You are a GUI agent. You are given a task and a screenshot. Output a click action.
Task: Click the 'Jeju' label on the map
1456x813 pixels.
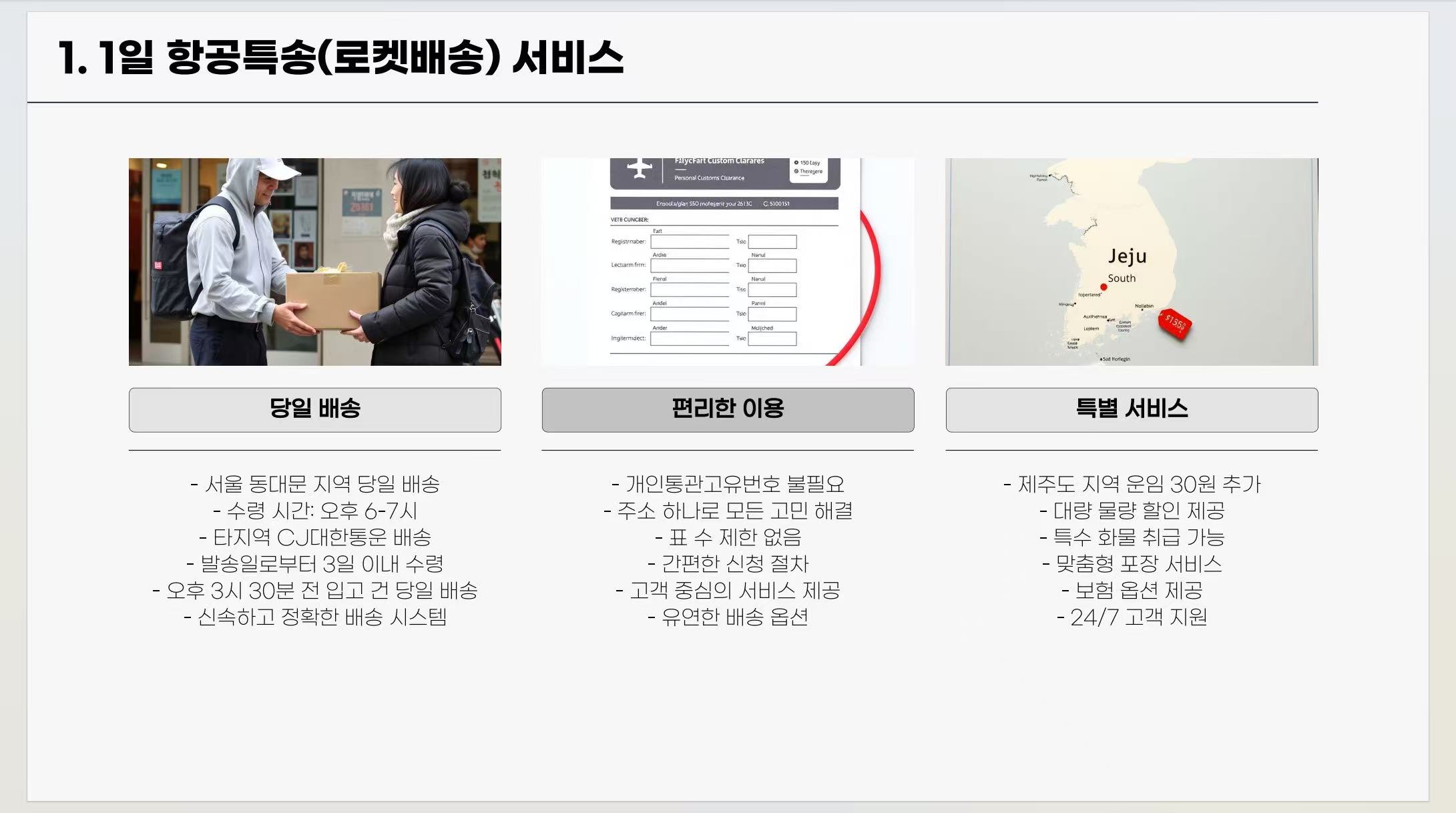[1127, 256]
